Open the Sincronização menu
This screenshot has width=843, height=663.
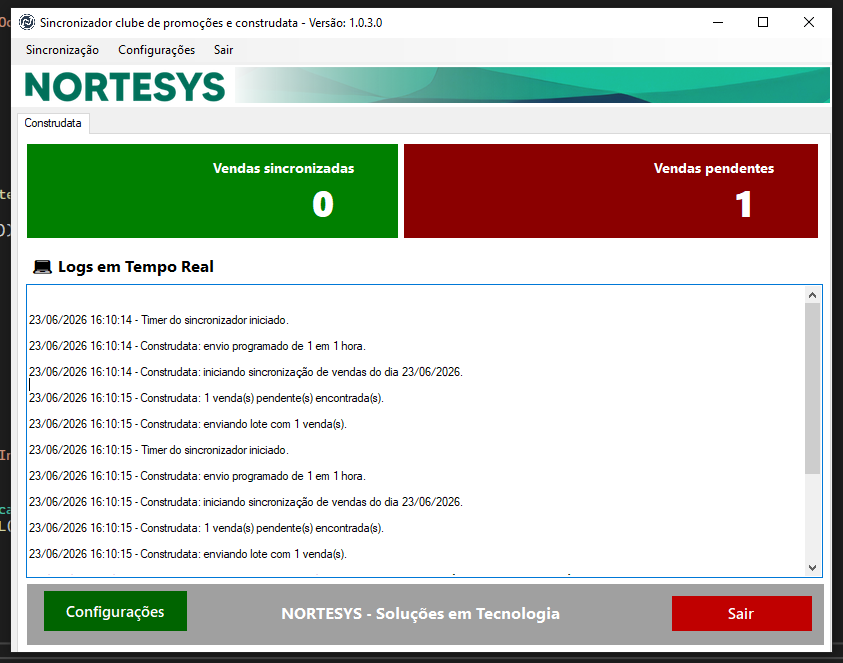click(62, 50)
